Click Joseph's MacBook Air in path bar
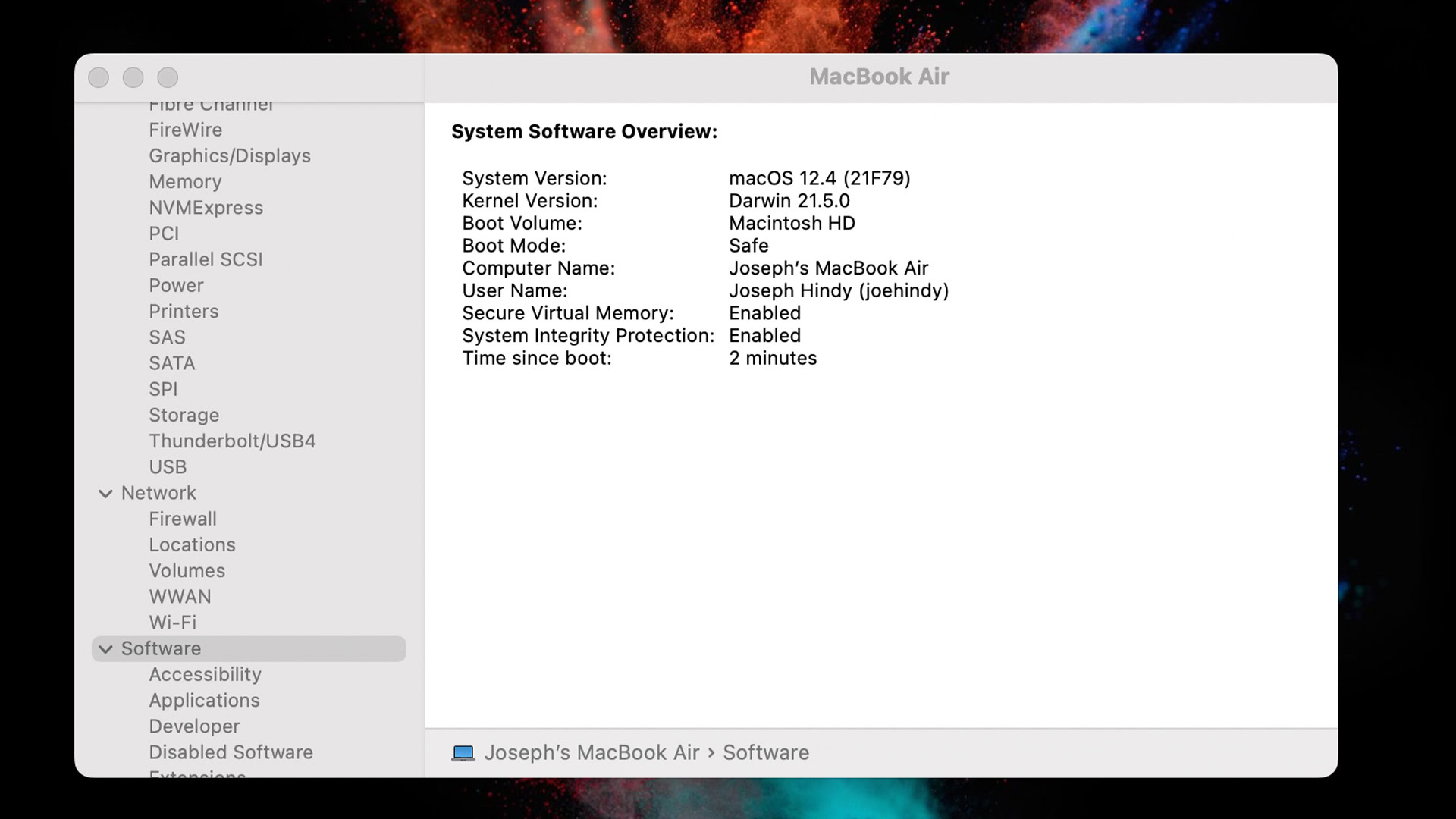Image resolution: width=1456 pixels, height=819 pixels. click(591, 753)
